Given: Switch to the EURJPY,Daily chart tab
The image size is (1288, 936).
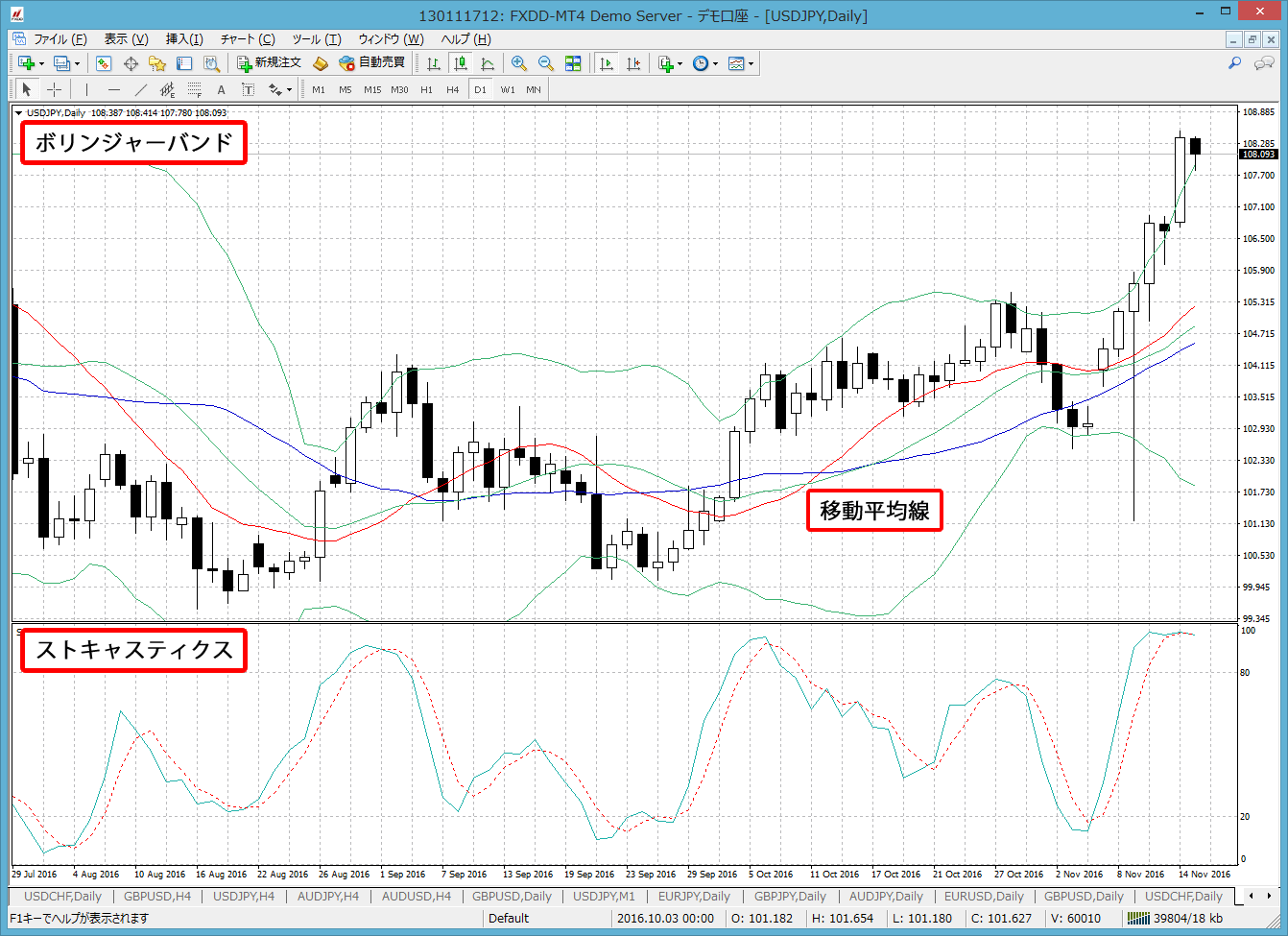Looking at the screenshot, I should 694,897.
